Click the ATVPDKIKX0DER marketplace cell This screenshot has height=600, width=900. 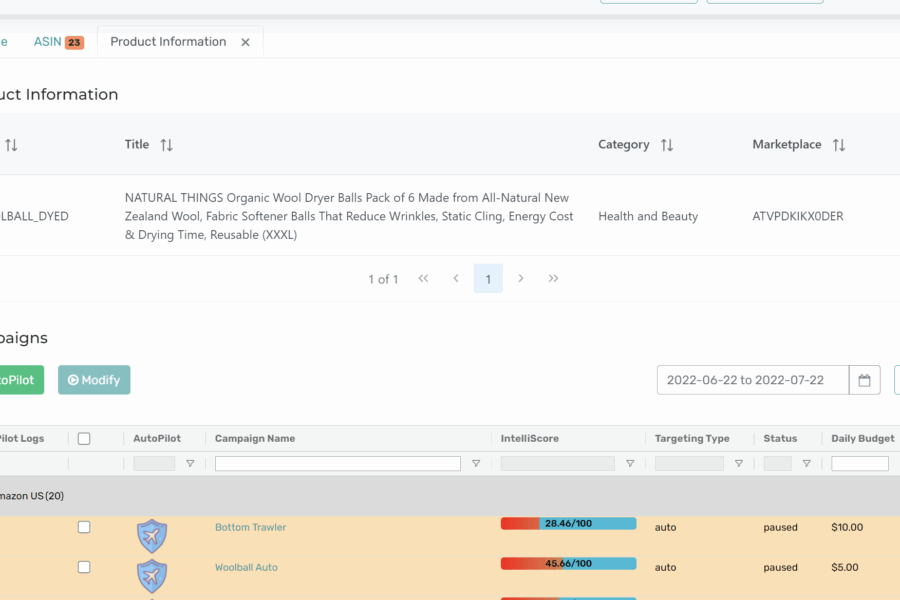798,216
